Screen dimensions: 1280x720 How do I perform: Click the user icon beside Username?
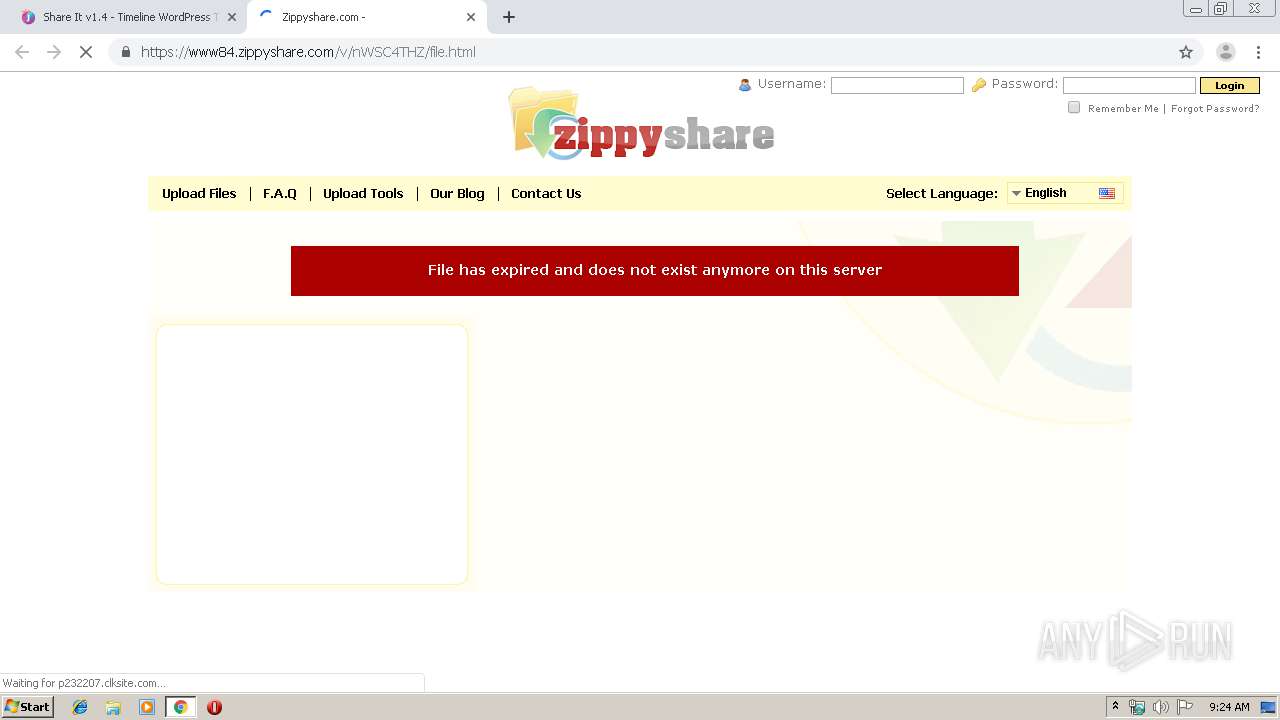(744, 85)
